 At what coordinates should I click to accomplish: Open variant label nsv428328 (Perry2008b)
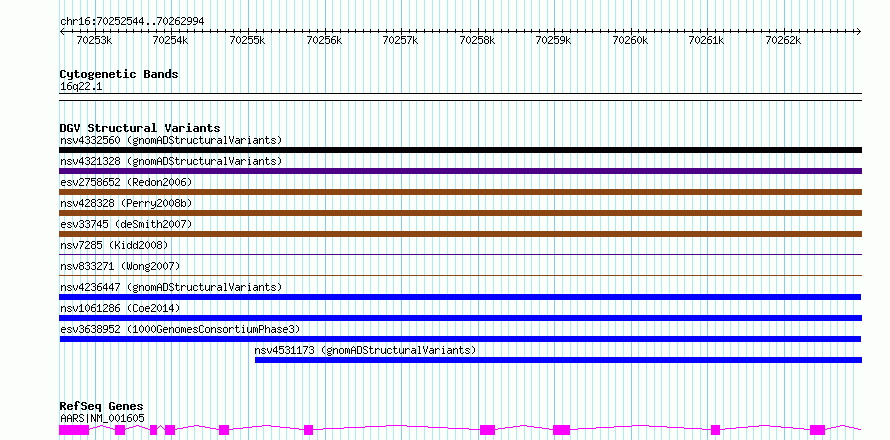coord(126,203)
